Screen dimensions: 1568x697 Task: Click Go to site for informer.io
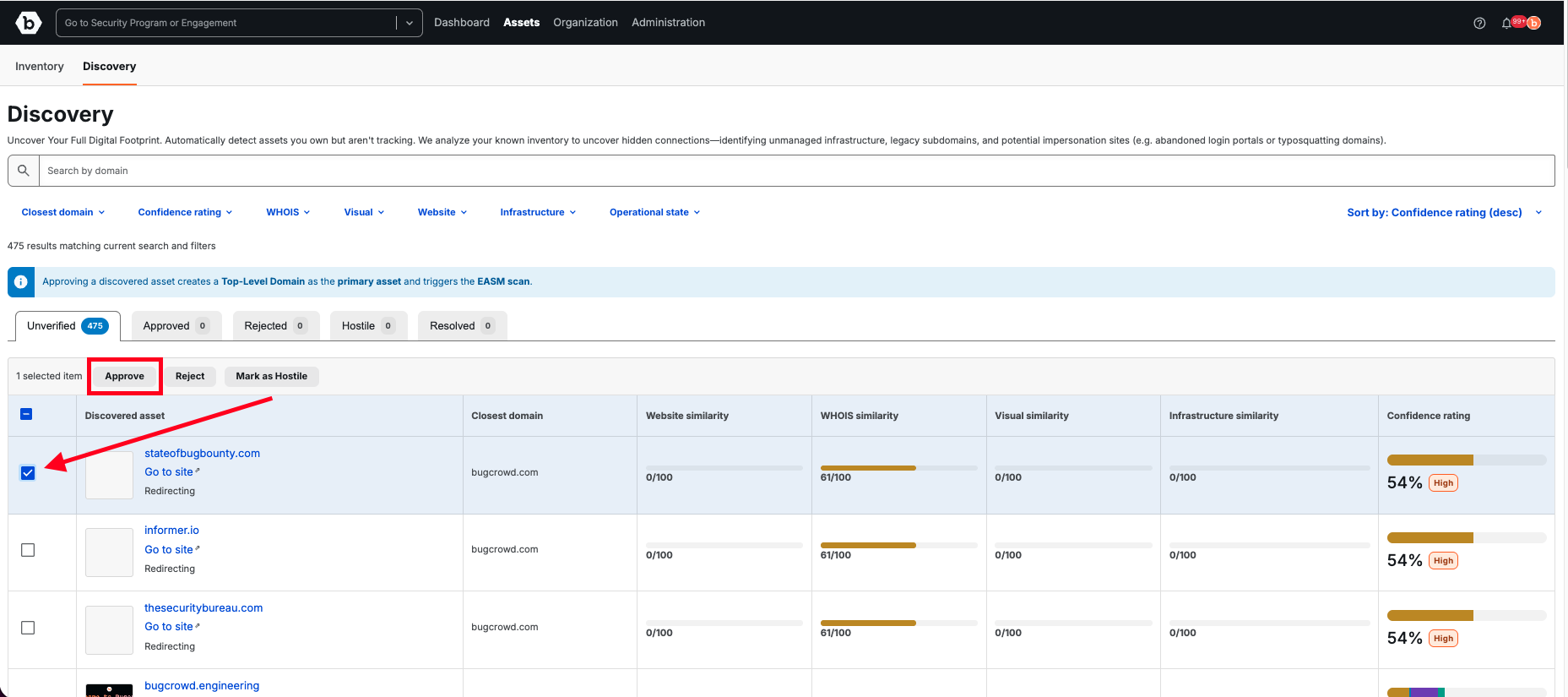(x=169, y=550)
